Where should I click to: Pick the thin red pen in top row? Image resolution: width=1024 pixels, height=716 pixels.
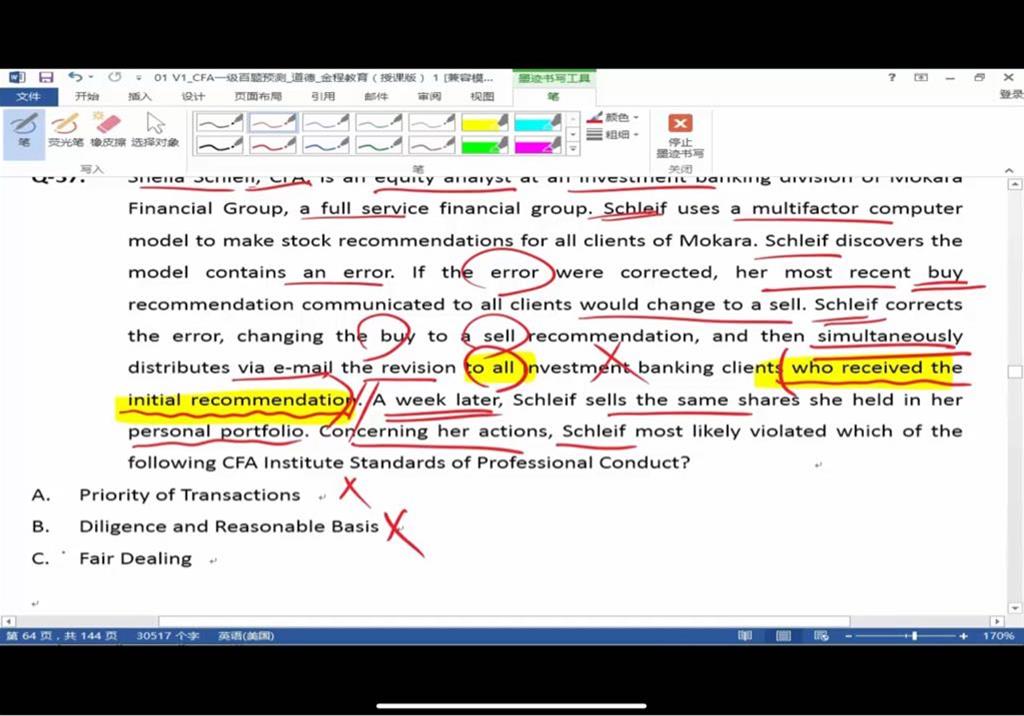coord(272,122)
